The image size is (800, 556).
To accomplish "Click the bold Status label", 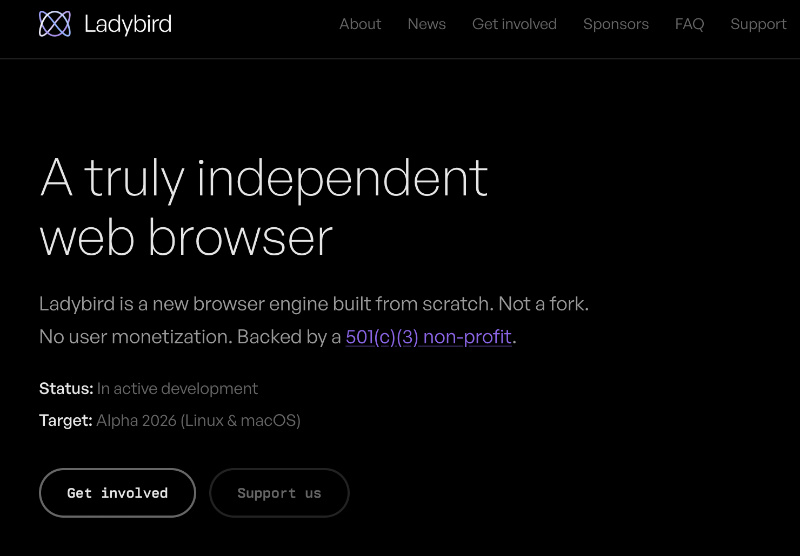I will (66, 389).
